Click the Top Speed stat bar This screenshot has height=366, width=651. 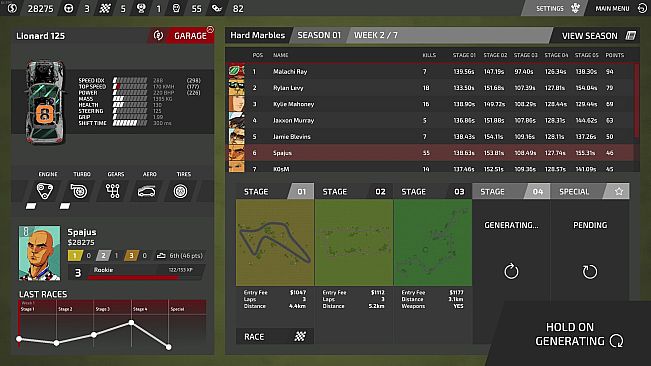(130, 87)
